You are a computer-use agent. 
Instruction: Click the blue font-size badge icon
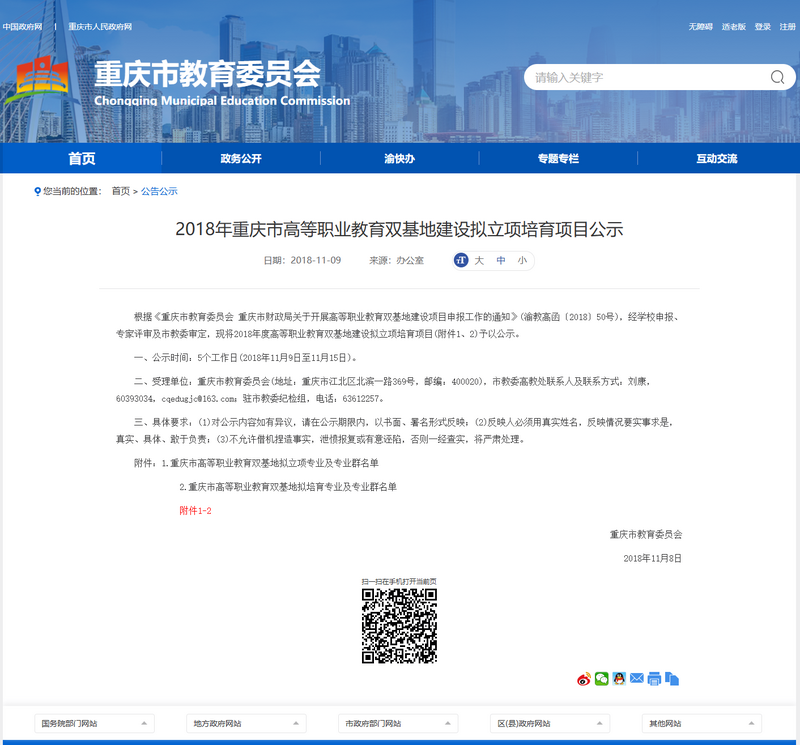tap(460, 260)
